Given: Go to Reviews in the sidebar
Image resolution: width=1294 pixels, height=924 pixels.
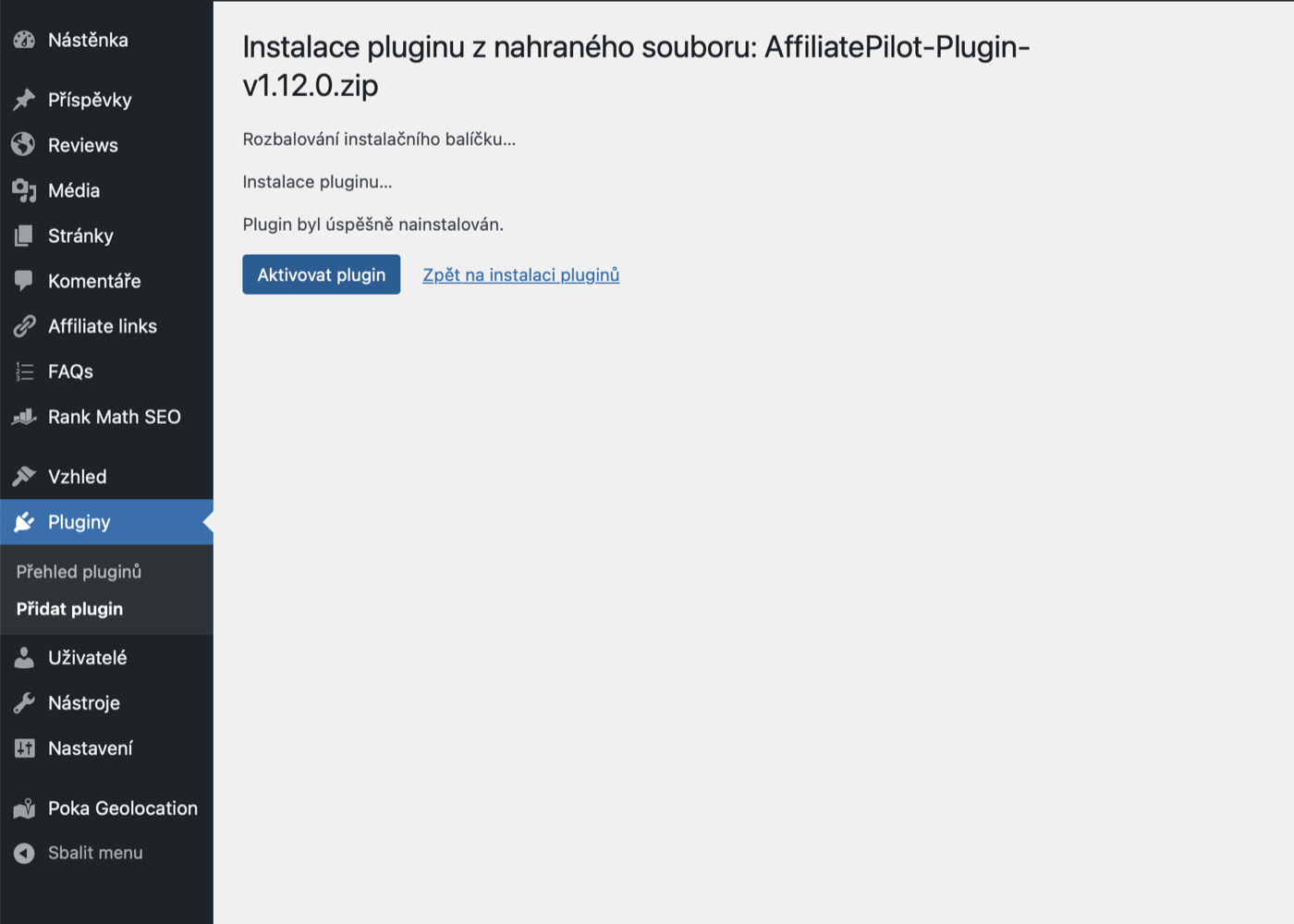Looking at the screenshot, I should click(x=106, y=145).
